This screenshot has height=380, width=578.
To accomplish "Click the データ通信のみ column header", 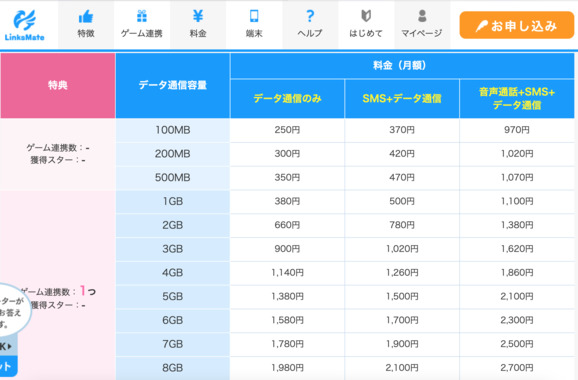I will [x=288, y=98].
